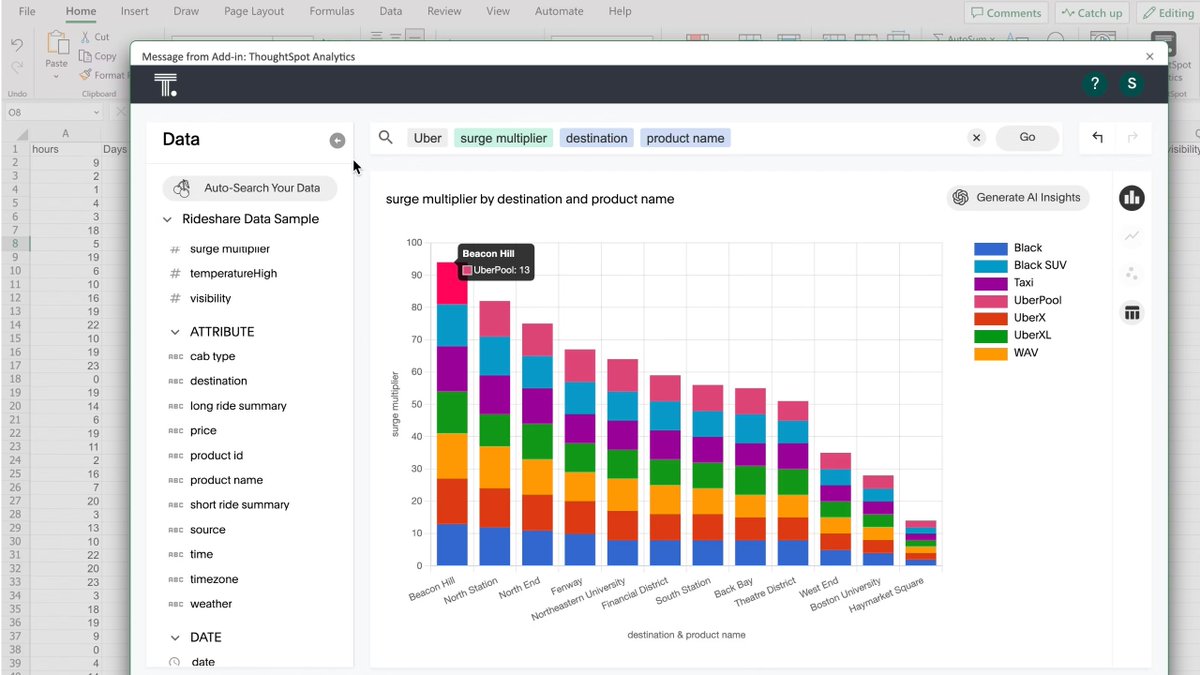Select cab type attribute
Image resolution: width=1200 pixels, height=675 pixels.
point(212,356)
